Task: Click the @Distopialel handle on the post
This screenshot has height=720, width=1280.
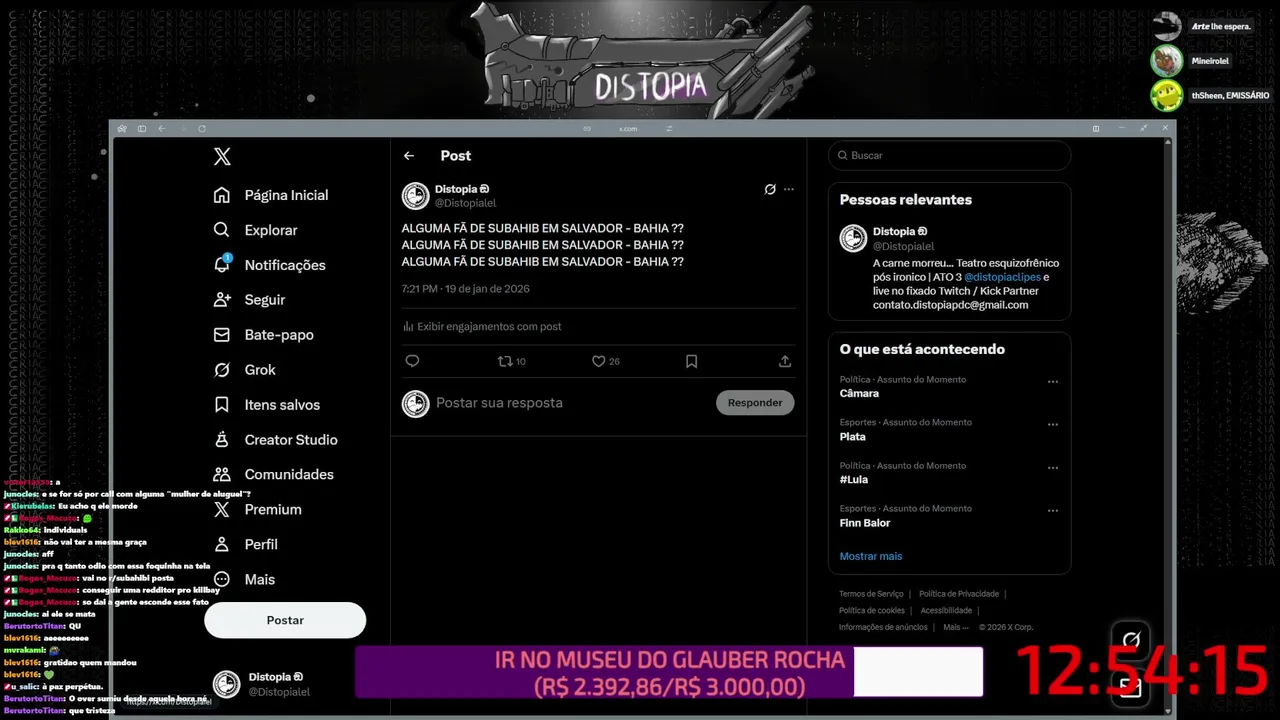Action: pos(465,203)
